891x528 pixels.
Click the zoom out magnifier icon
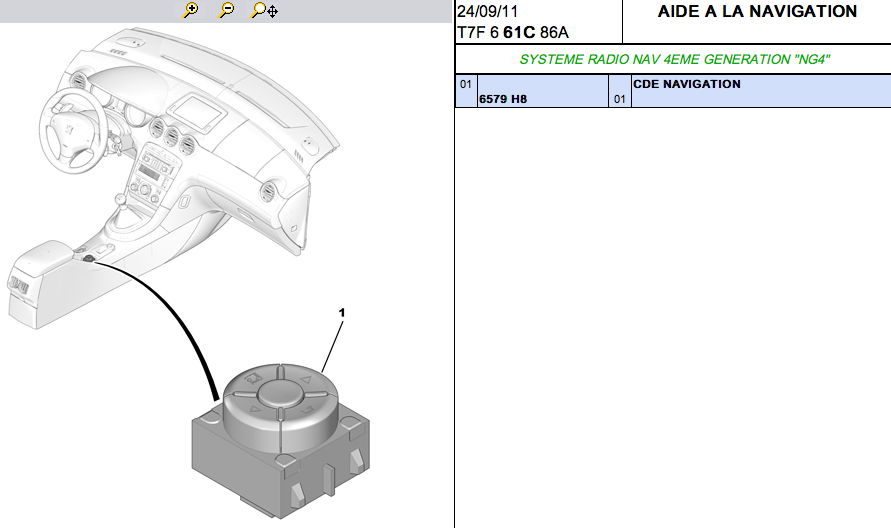coord(227,11)
